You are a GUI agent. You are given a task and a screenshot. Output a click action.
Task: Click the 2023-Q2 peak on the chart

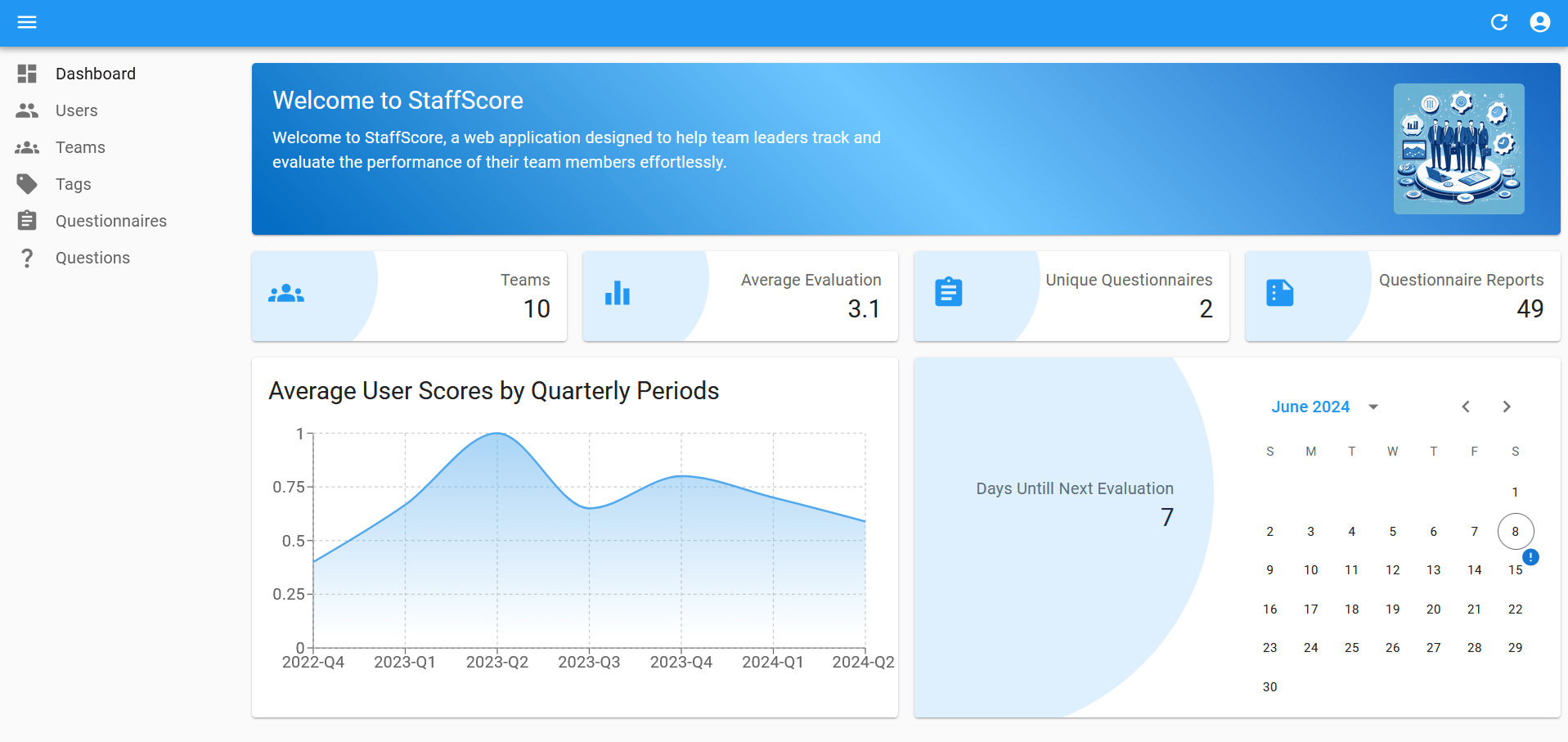(x=497, y=434)
